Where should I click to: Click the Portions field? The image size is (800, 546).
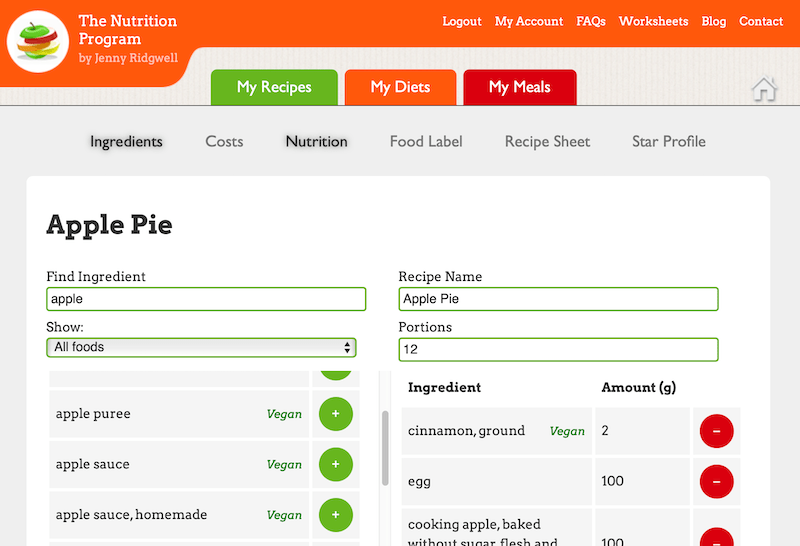pyautogui.click(x=558, y=350)
